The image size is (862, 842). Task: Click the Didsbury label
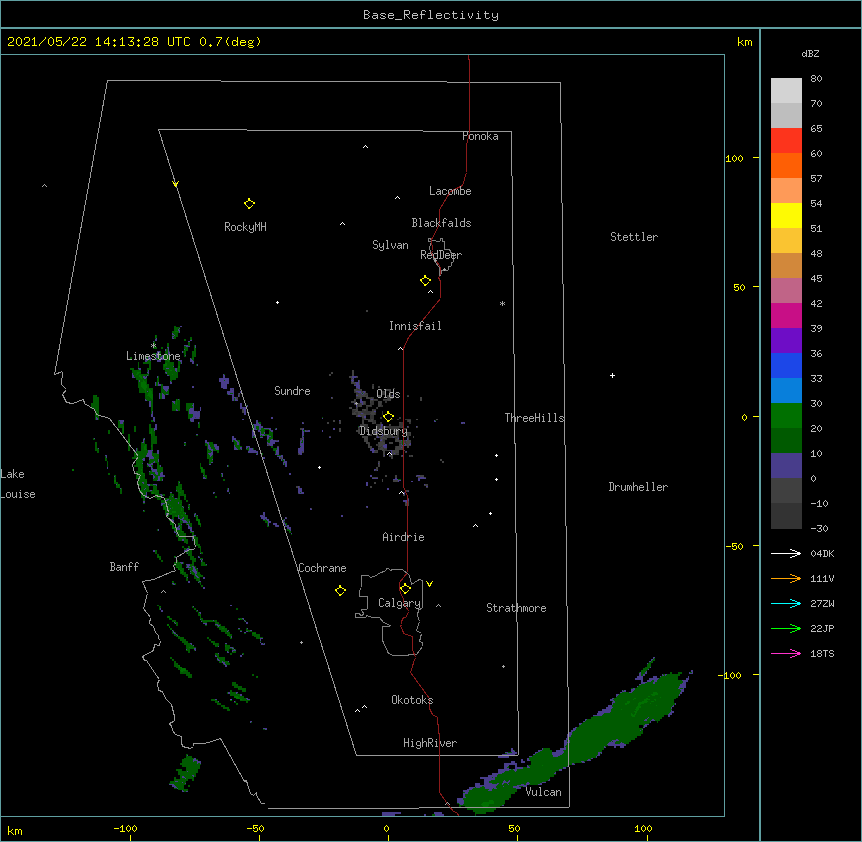point(383,431)
